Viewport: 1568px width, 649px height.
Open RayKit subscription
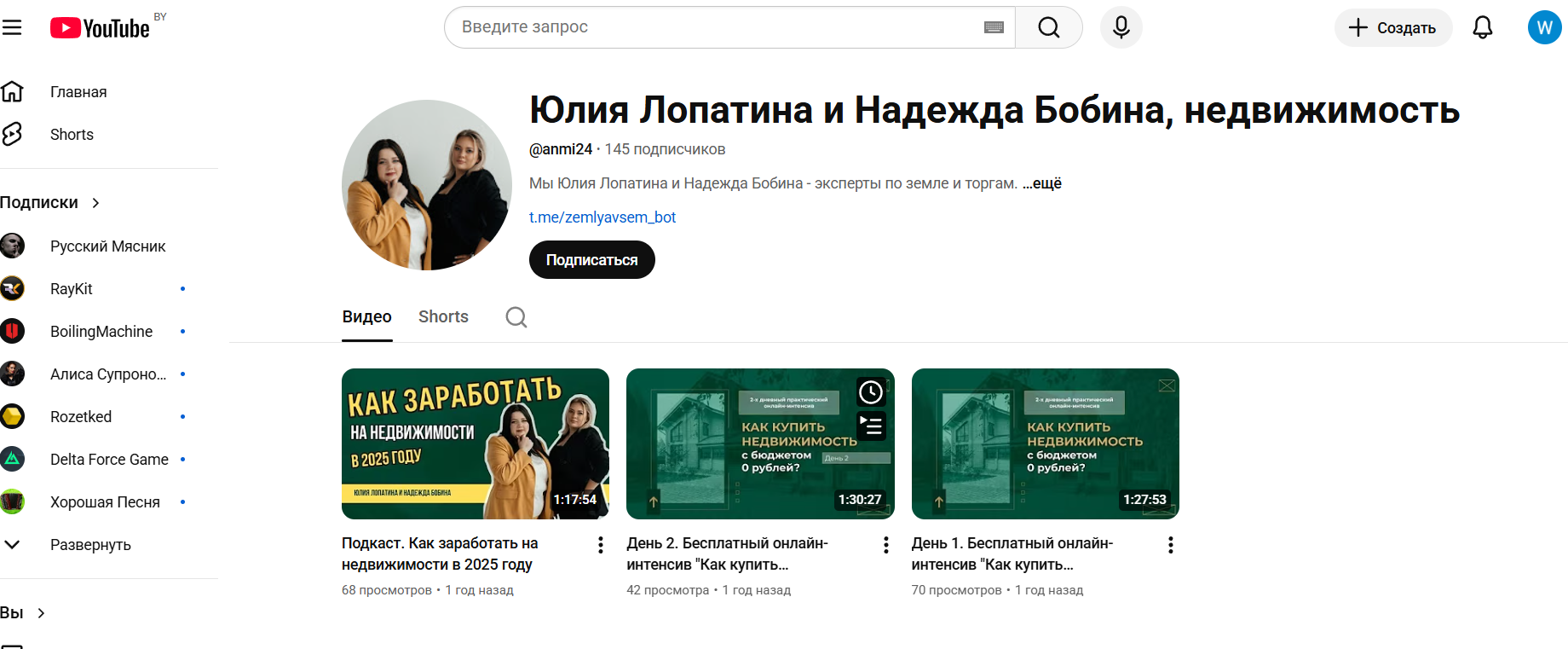click(72, 288)
